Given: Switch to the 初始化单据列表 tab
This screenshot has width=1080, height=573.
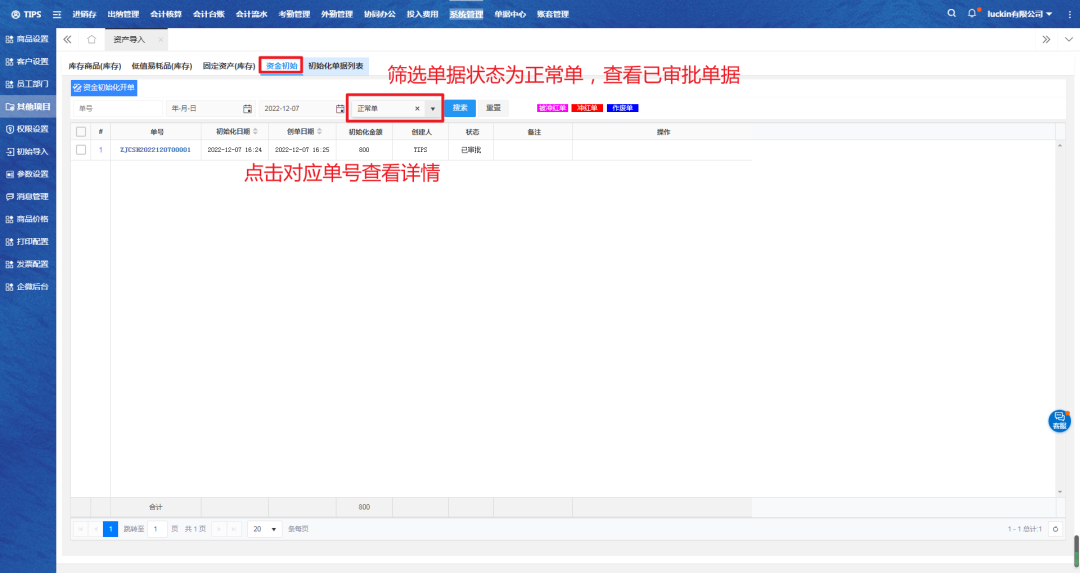Looking at the screenshot, I should coord(336,65).
